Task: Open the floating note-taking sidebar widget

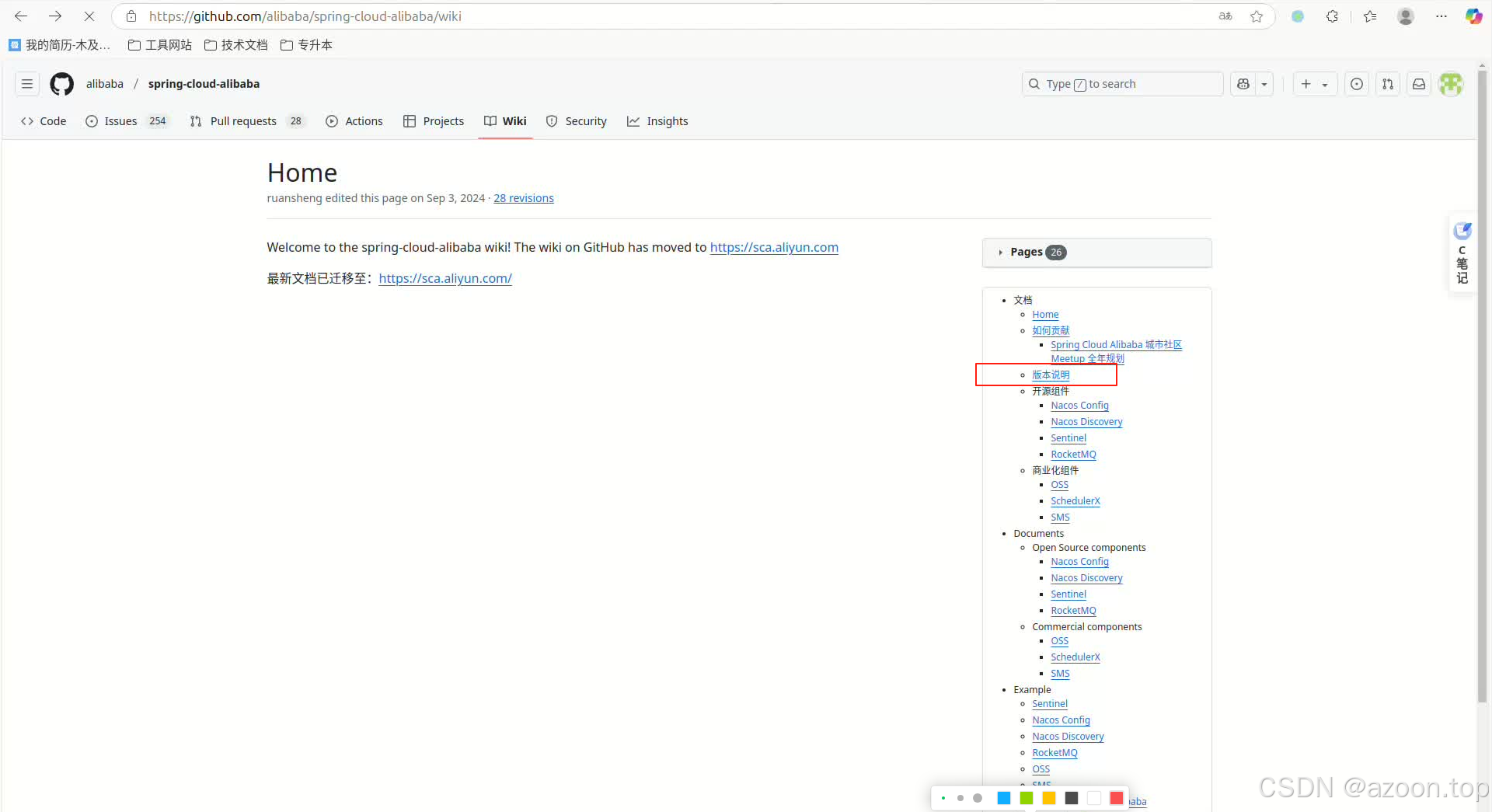Action: 1462,253
